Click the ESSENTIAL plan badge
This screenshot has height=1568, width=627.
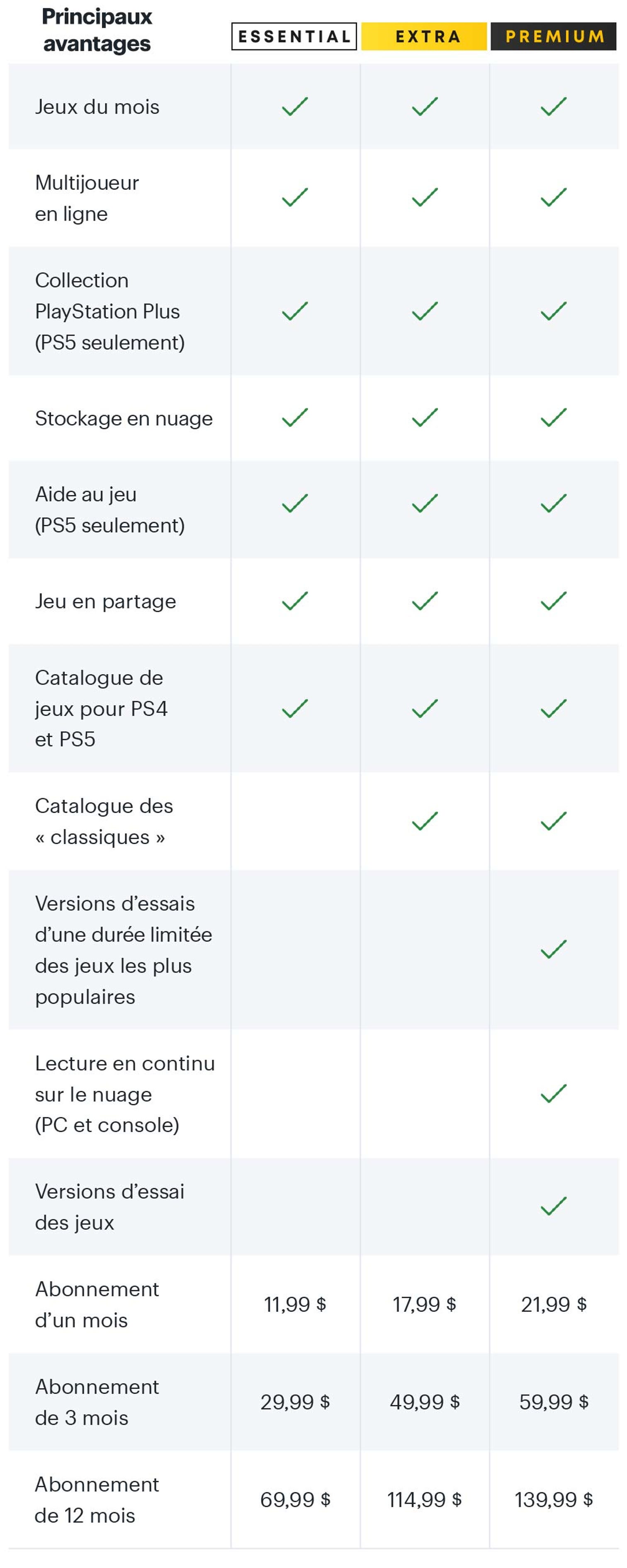click(x=294, y=36)
